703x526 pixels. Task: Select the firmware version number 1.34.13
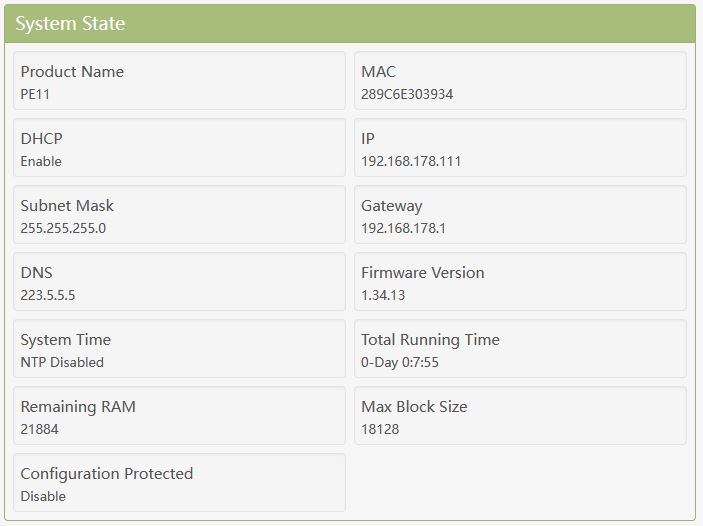(x=383, y=295)
